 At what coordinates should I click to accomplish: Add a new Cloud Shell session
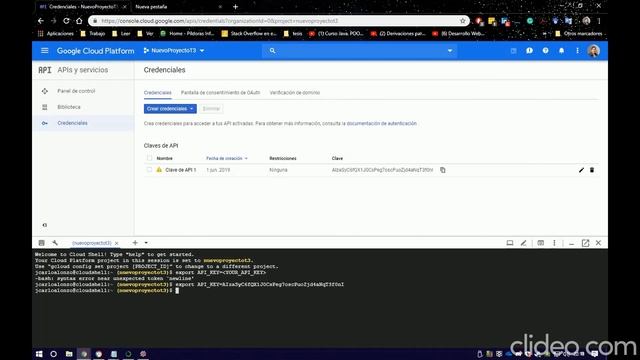click(135, 243)
